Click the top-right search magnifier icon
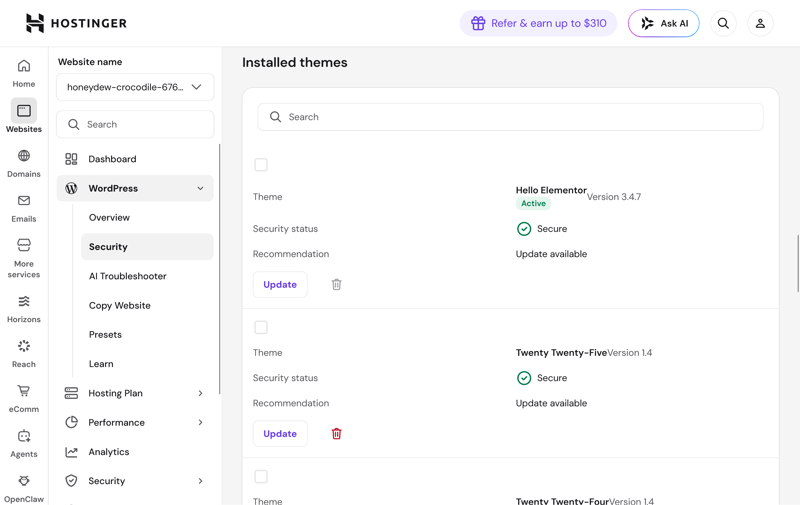Image resolution: width=800 pixels, height=505 pixels. 723,23
